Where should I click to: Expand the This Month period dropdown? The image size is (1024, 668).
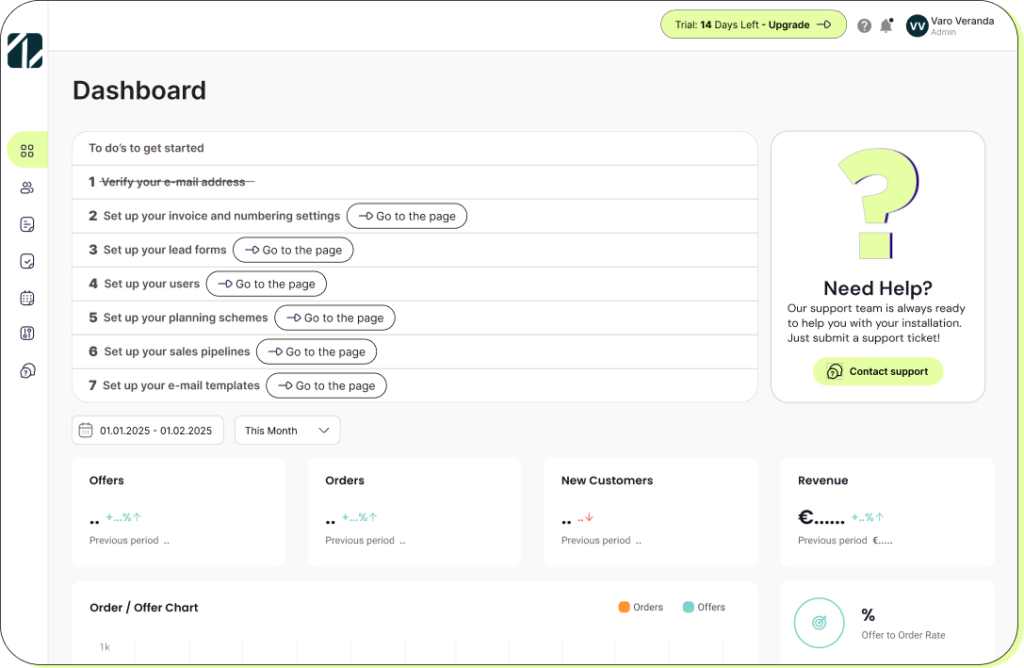[287, 430]
